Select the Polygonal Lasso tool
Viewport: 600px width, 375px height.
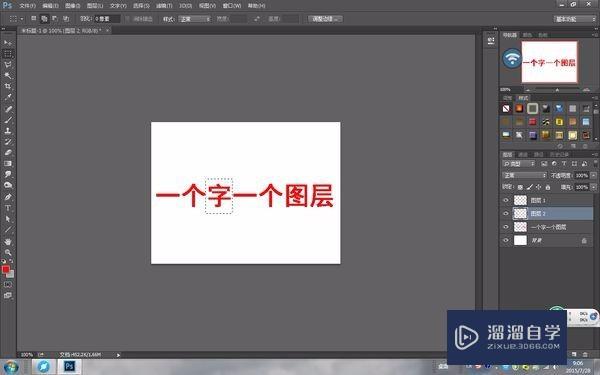click(8, 65)
